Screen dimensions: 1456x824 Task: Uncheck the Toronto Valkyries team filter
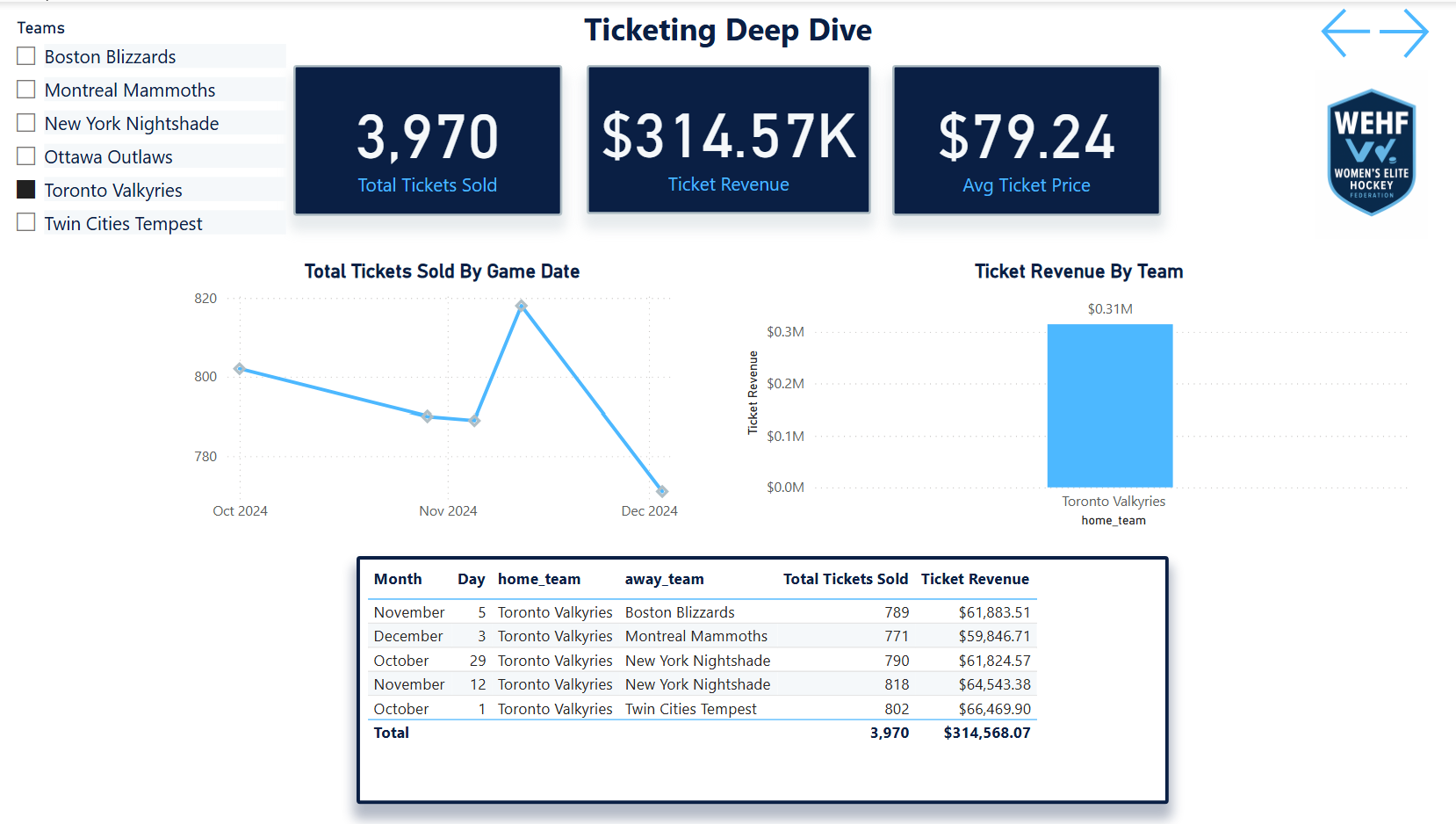tap(25, 189)
